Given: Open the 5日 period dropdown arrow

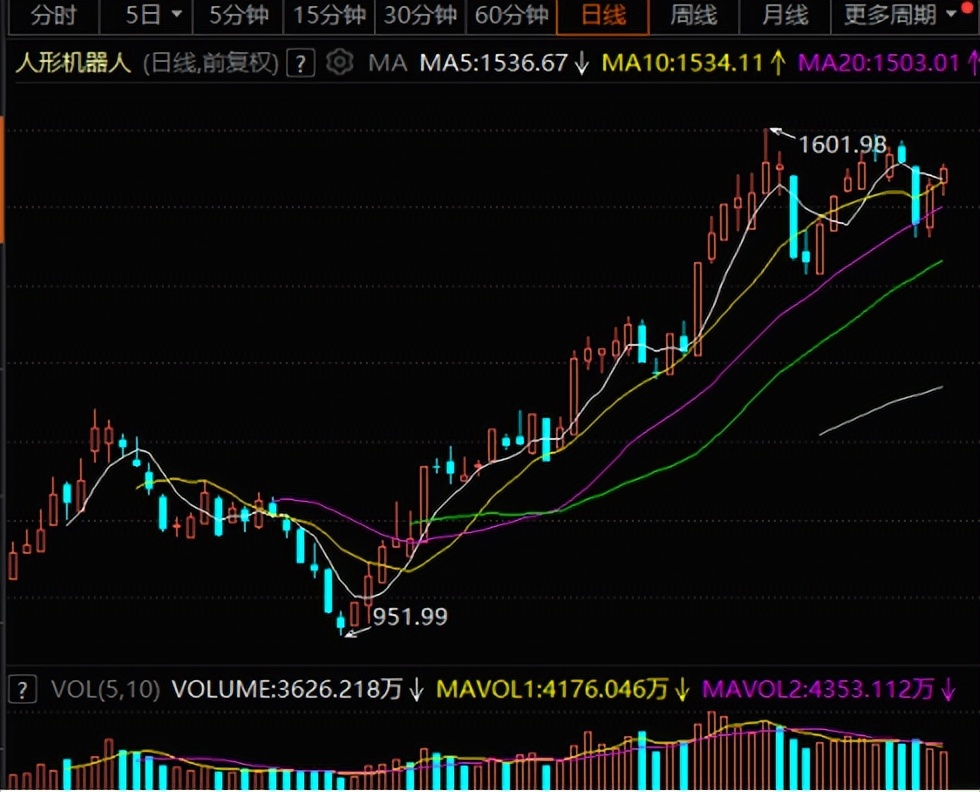Looking at the screenshot, I should [177, 14].
